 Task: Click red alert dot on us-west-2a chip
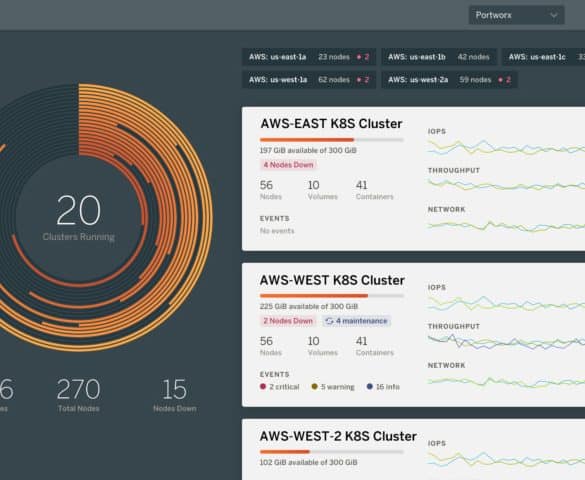tap(500, 80)
